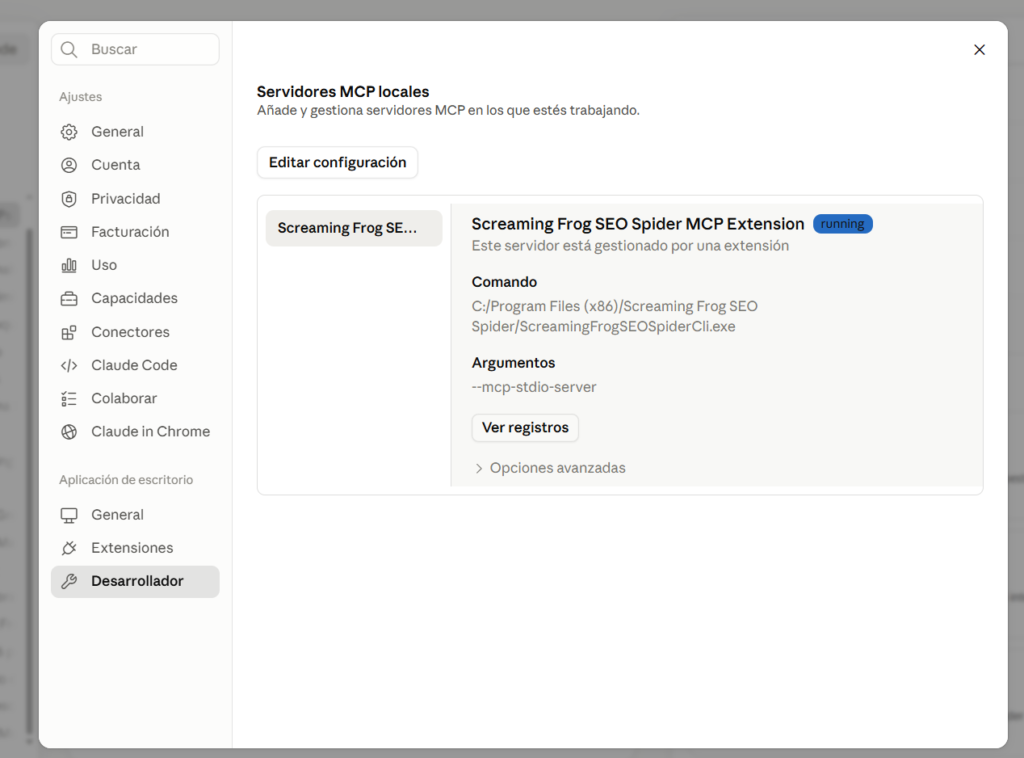Image resolution: width=1024 pixels, height=758 pixels.
Task: Click the Capacidades toolbox icon
Action: [x=69, y=298]
